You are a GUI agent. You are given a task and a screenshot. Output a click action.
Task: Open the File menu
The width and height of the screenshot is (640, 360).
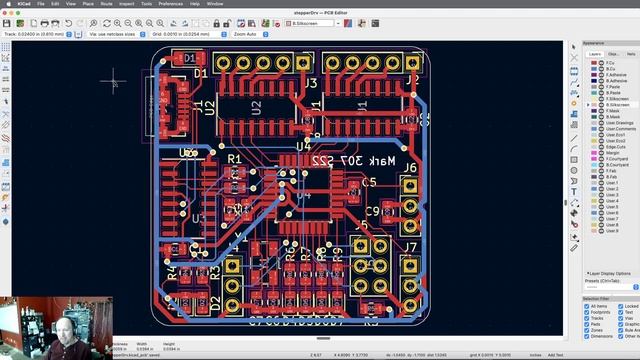pos(40,4)
